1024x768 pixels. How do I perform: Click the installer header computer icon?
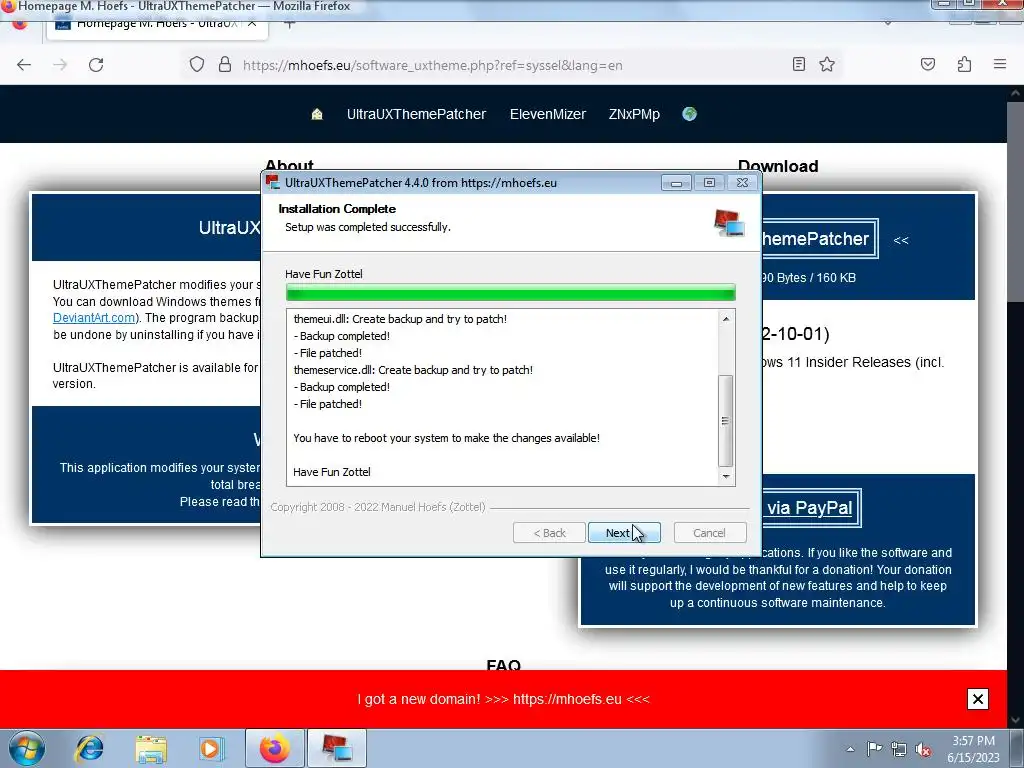[x=729, y=223]
